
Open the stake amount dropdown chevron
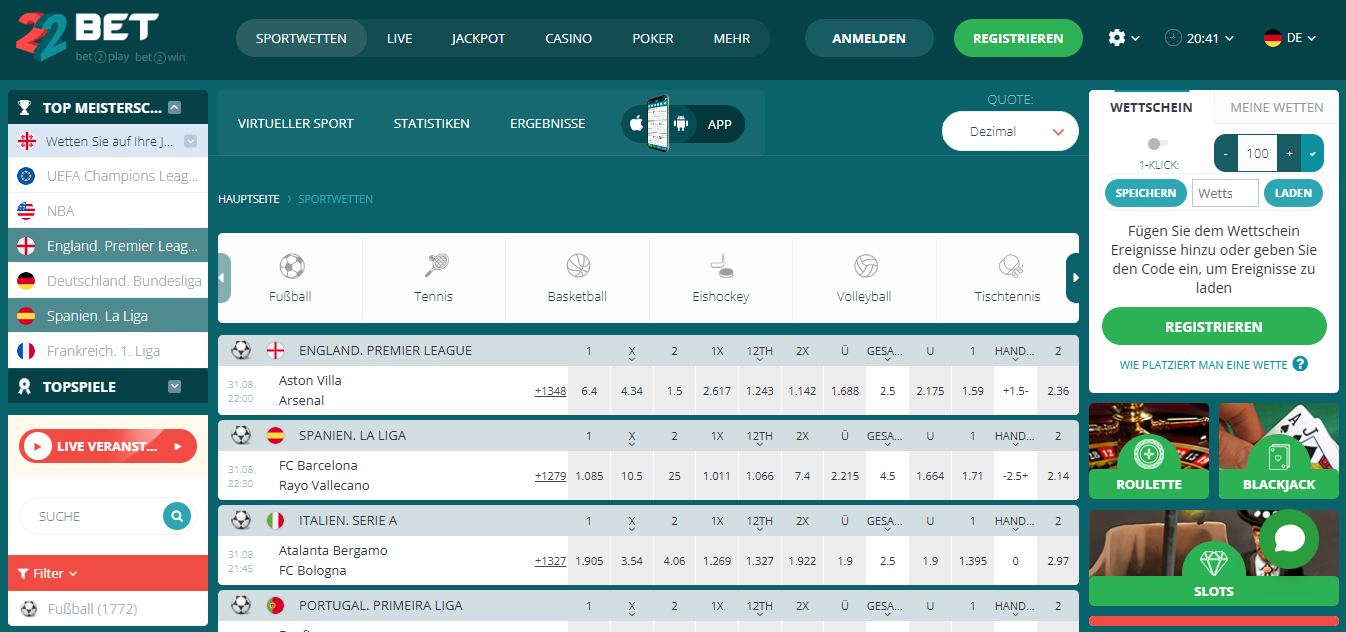click(x=1313, y=153)
